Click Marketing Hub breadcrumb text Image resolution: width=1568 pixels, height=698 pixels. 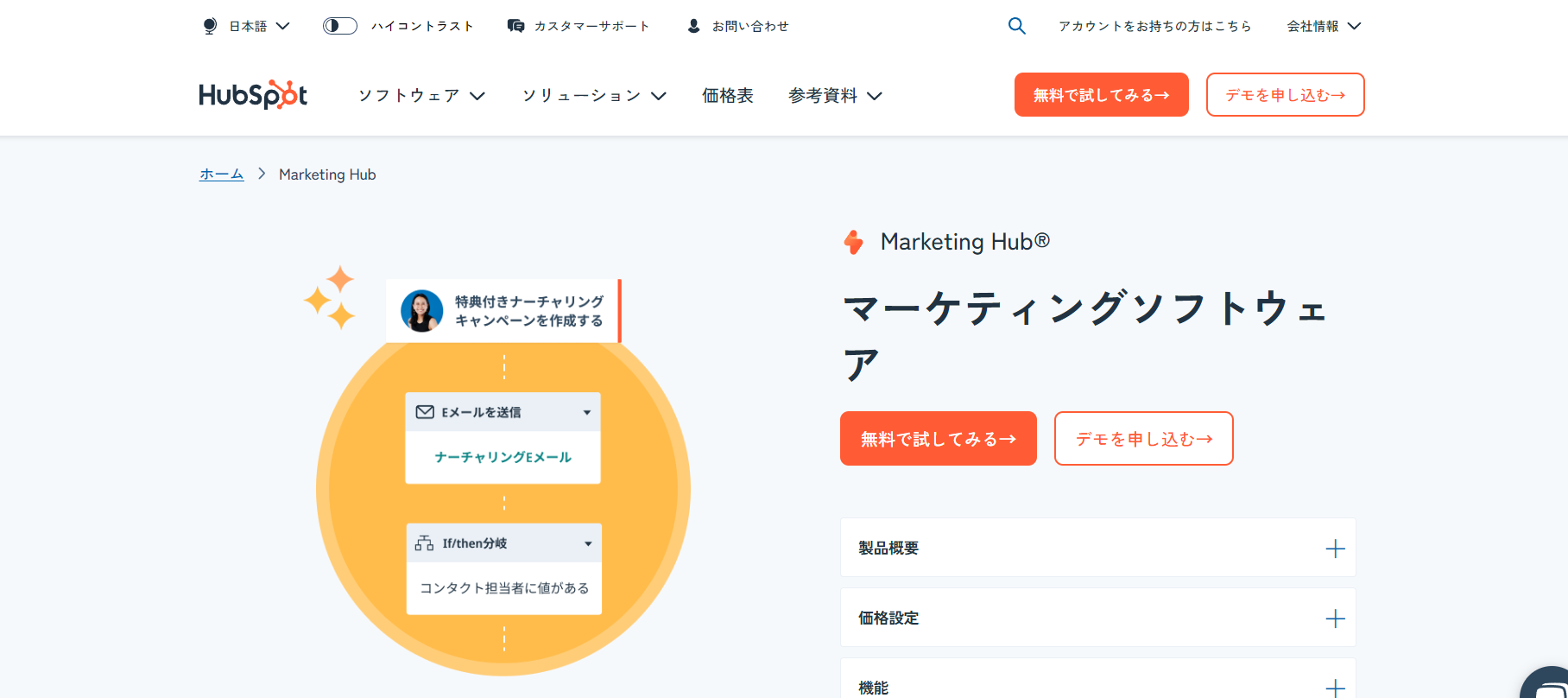coord(327,174)
